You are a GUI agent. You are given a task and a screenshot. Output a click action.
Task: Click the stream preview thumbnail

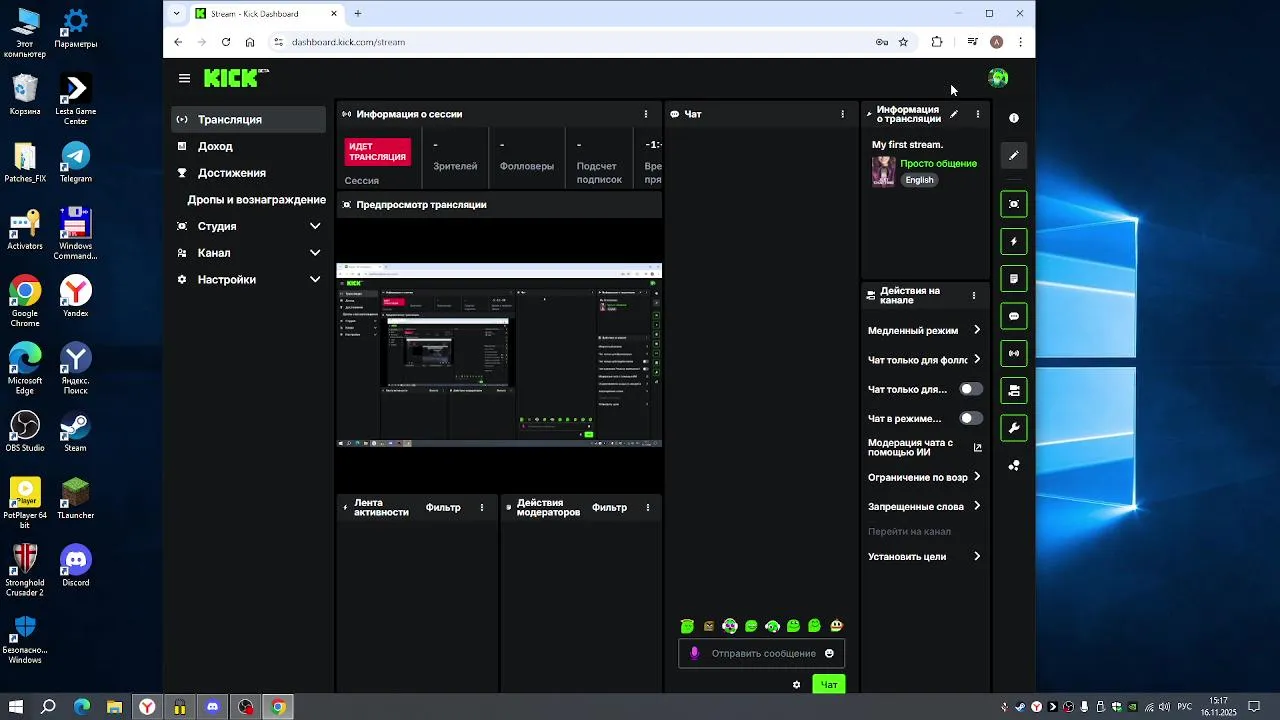499,355
